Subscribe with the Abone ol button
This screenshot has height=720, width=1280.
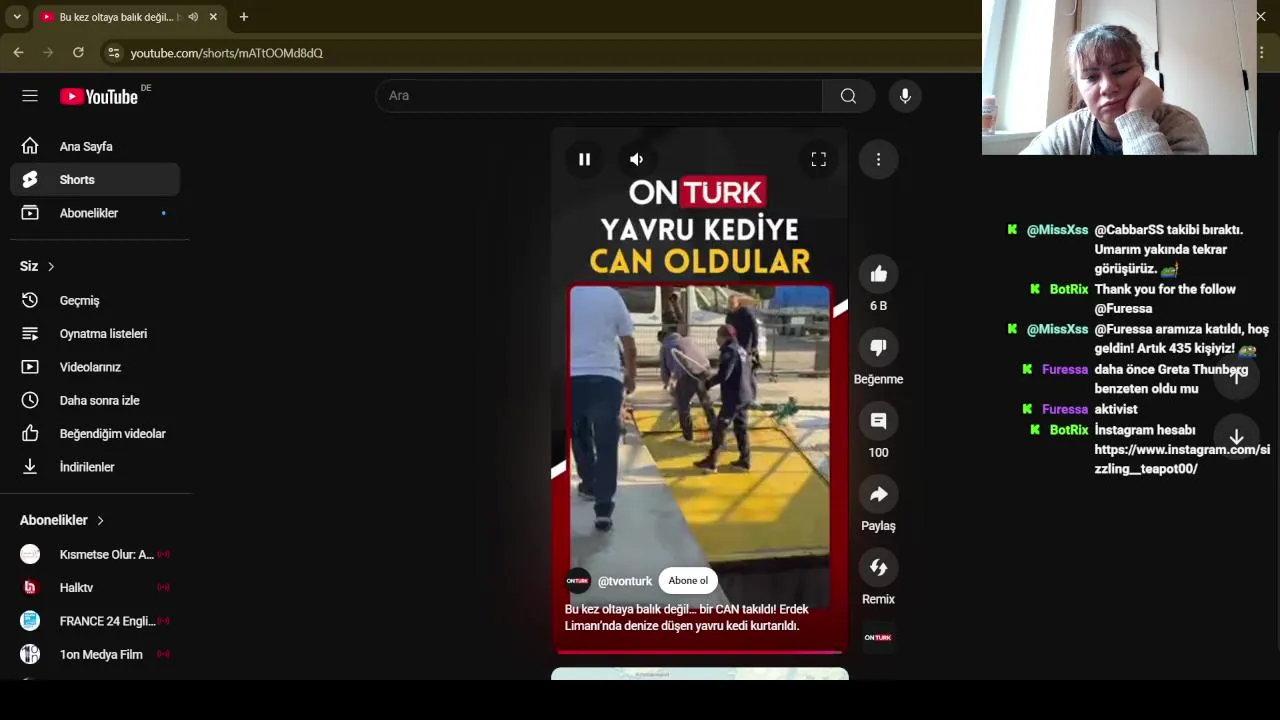(x=688, y=581)
